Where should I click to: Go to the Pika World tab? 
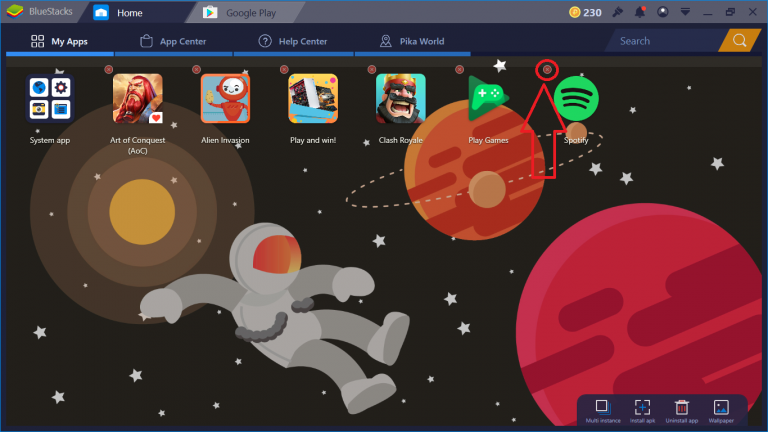pos(412,41)
